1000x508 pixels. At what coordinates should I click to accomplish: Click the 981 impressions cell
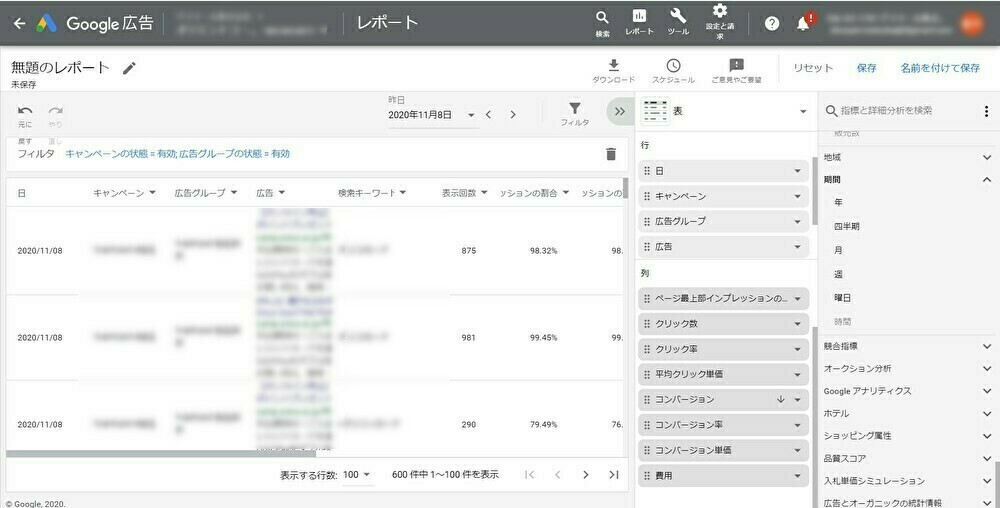coord(469,338)
